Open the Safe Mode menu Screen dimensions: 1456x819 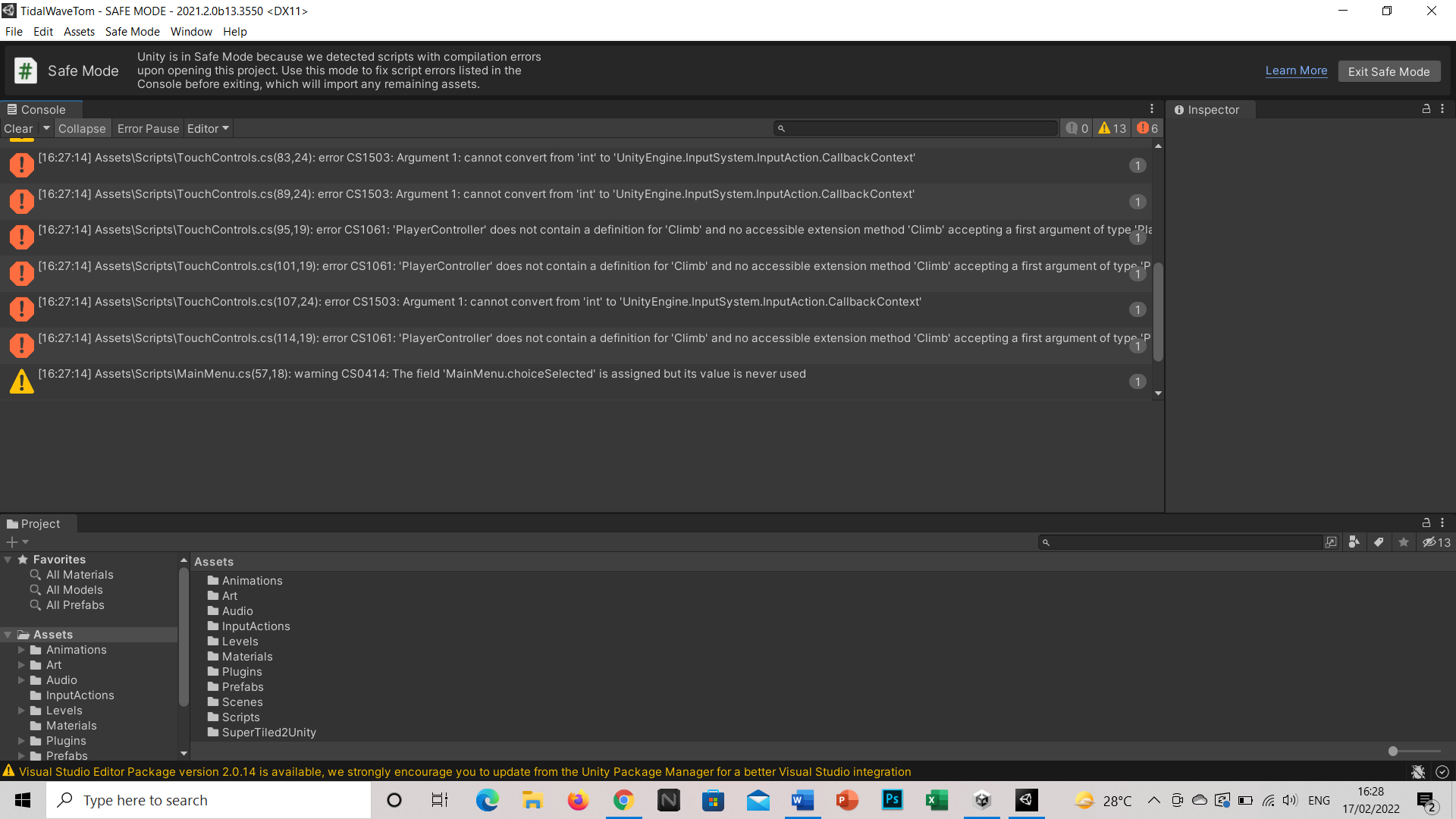pos(132,32)
